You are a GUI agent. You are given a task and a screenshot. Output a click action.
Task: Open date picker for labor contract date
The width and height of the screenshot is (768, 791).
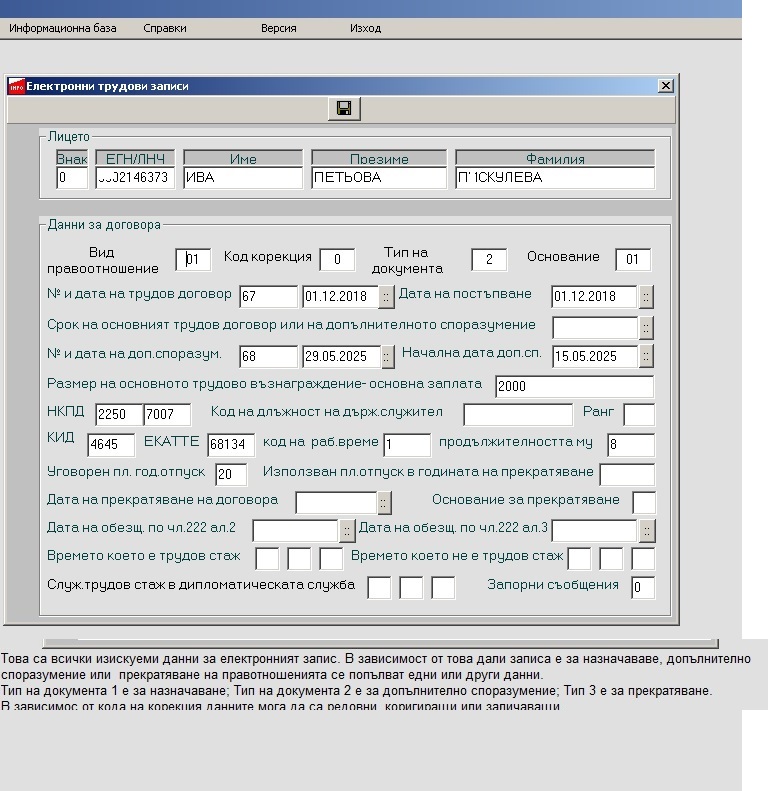386,297
